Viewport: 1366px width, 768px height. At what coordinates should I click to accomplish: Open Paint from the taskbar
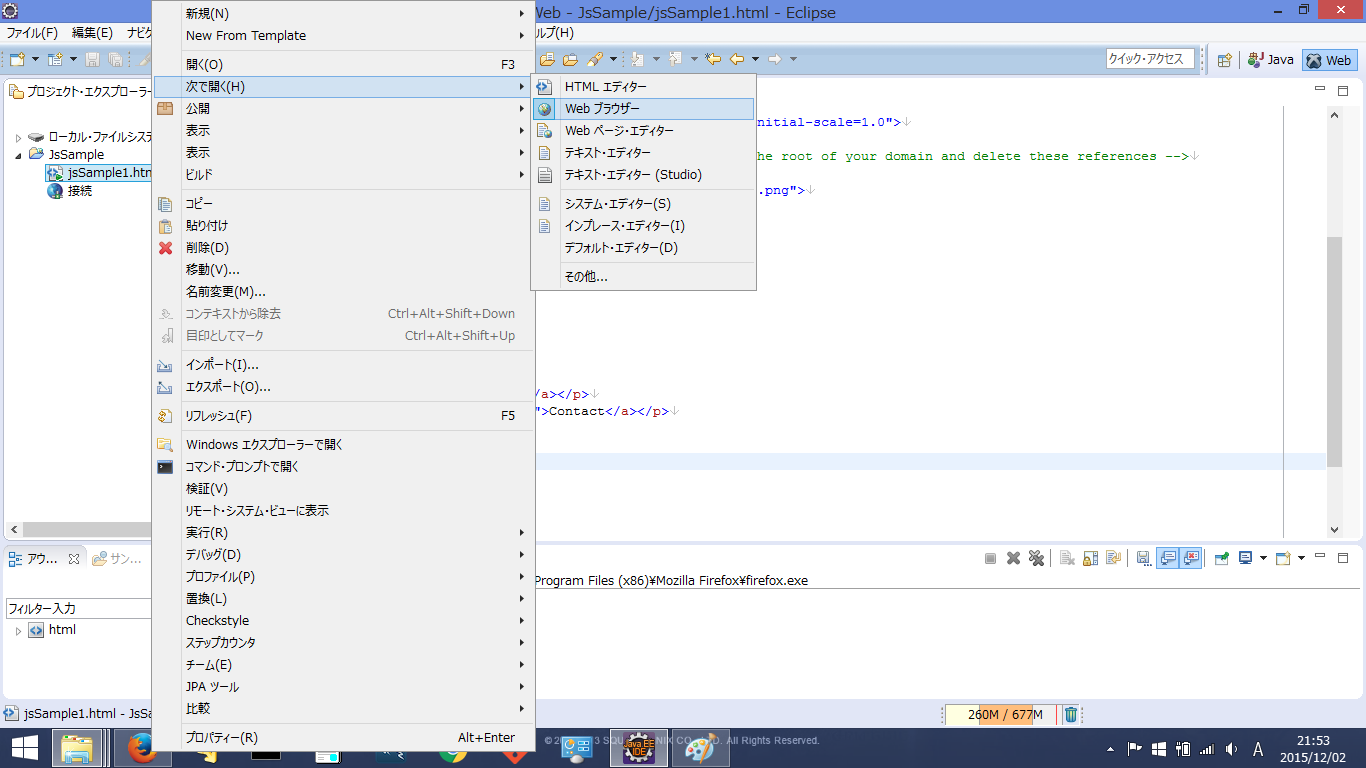click(701, 748)
